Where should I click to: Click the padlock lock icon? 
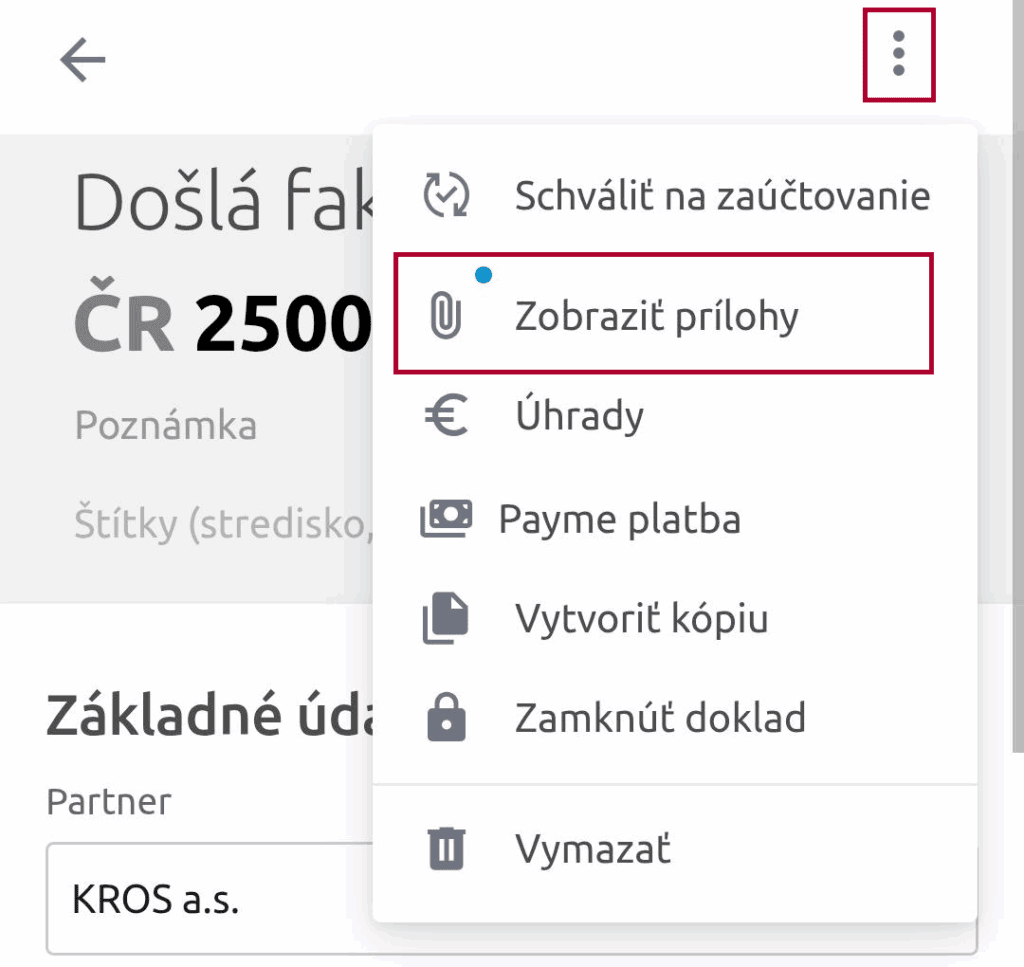click(446, 717)
